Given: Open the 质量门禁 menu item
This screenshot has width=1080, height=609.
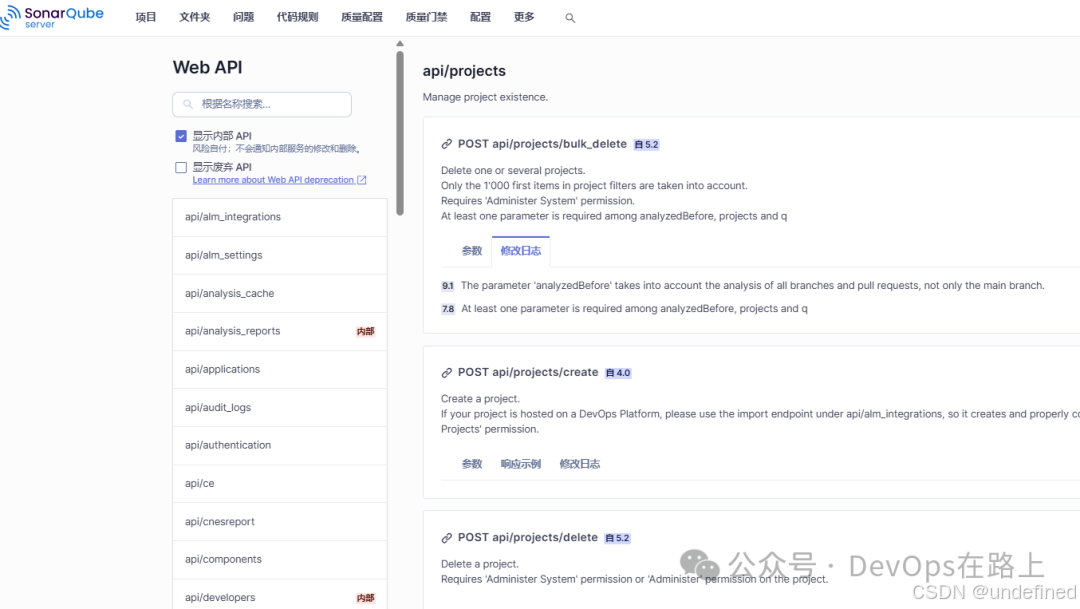Looking at the screenshot, I should coord(426,17).
